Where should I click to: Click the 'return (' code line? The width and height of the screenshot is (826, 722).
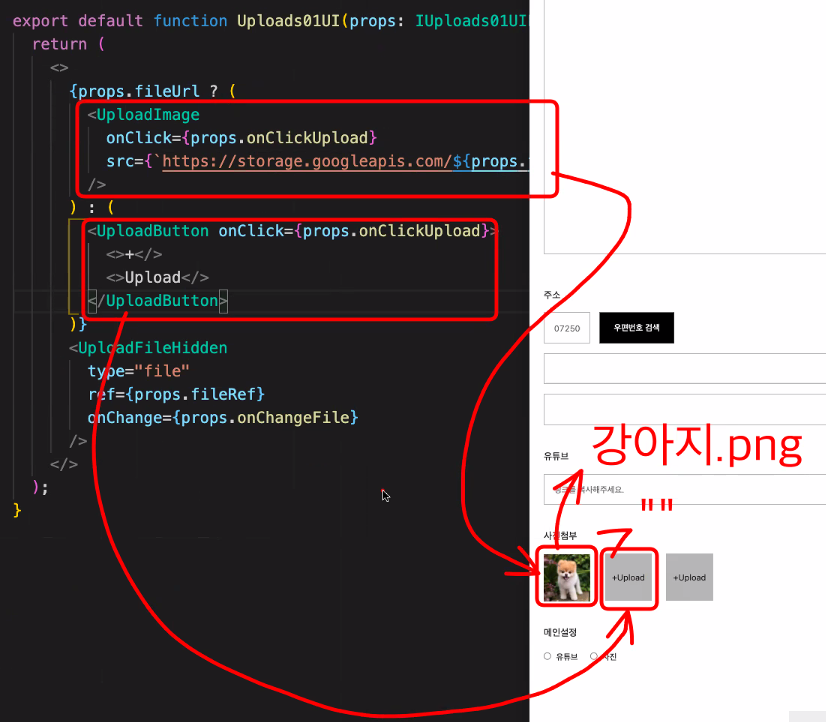68,44
